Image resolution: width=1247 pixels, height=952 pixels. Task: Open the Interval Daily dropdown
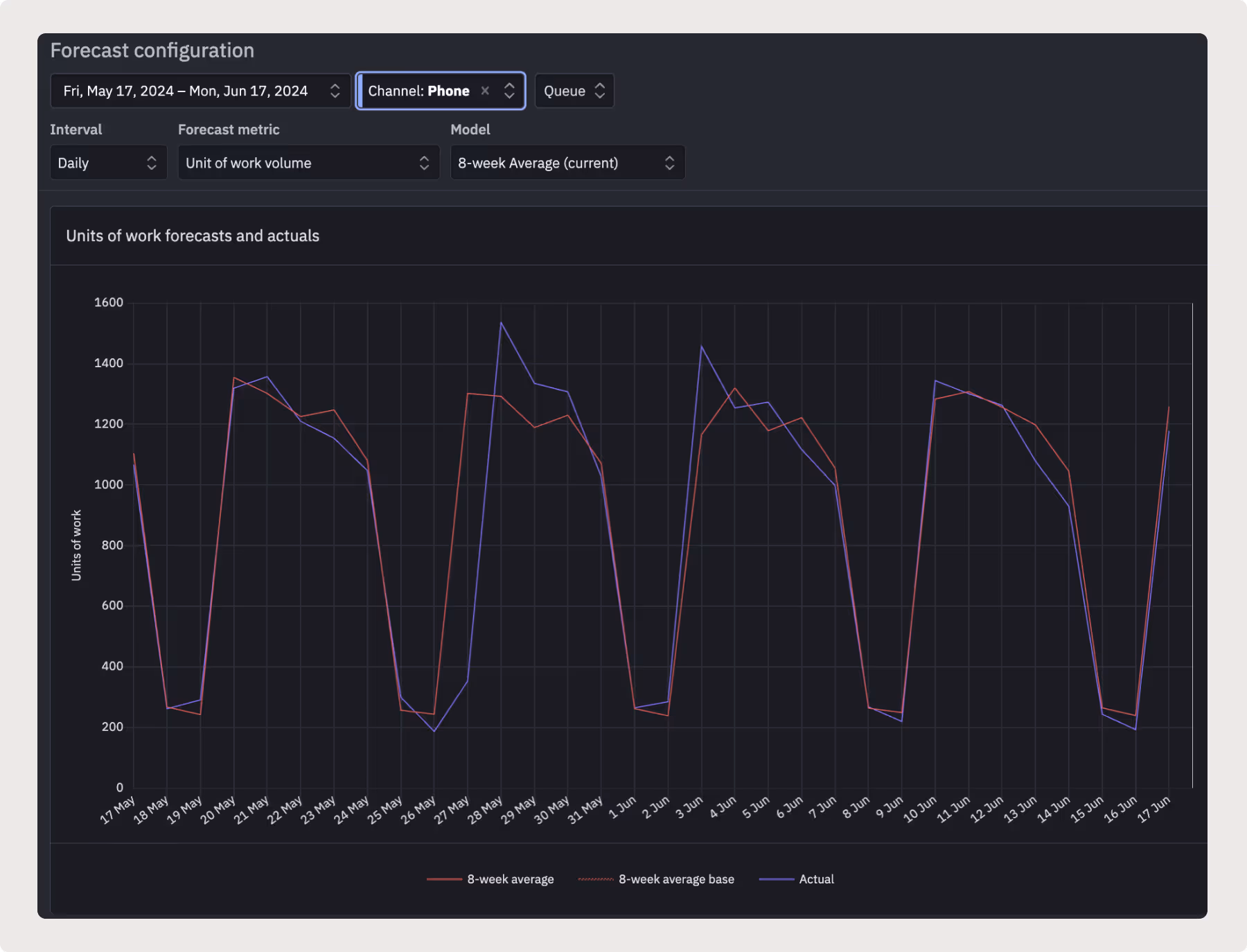[109, 163]
